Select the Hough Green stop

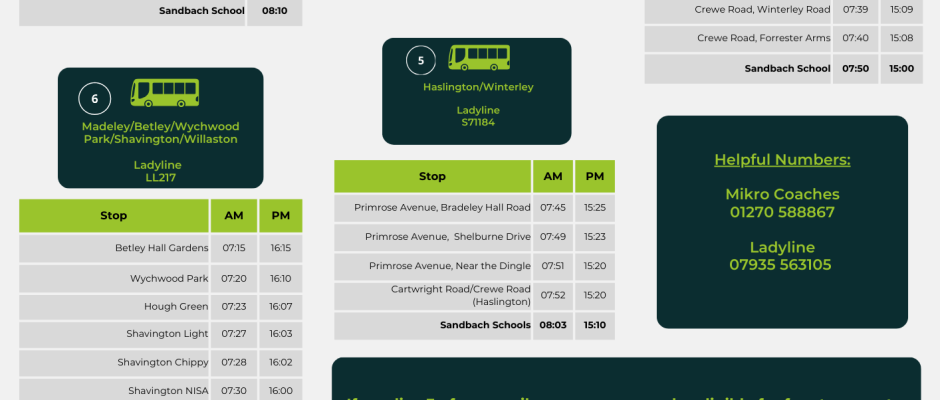(175, 307)
